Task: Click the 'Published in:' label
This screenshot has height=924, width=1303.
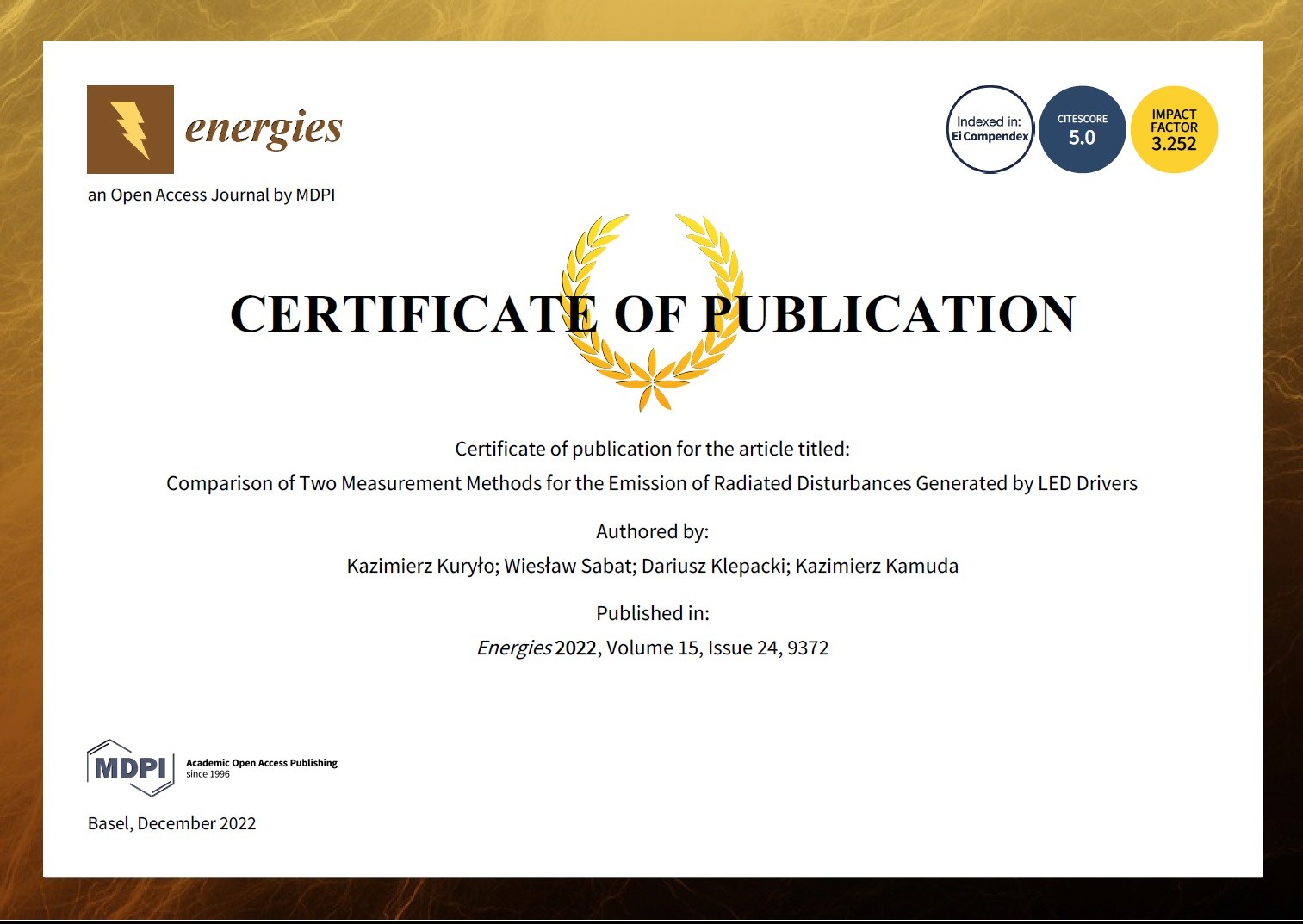Action: 652,613
